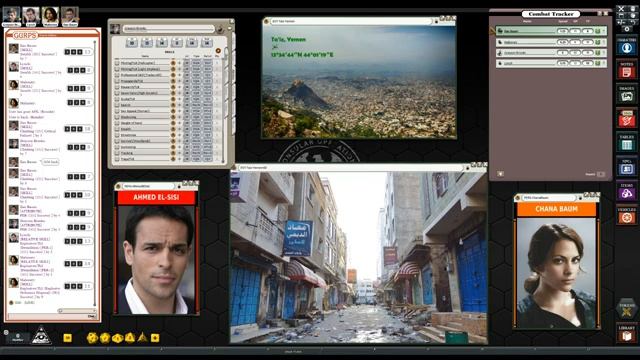
Task: Click the character sheet skills scrollbar
Action: point(223,110)
